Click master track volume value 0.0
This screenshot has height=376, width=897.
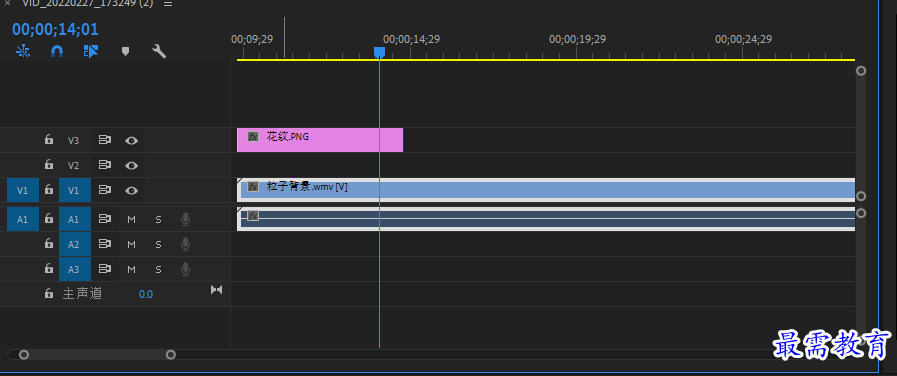pos(146,294)
